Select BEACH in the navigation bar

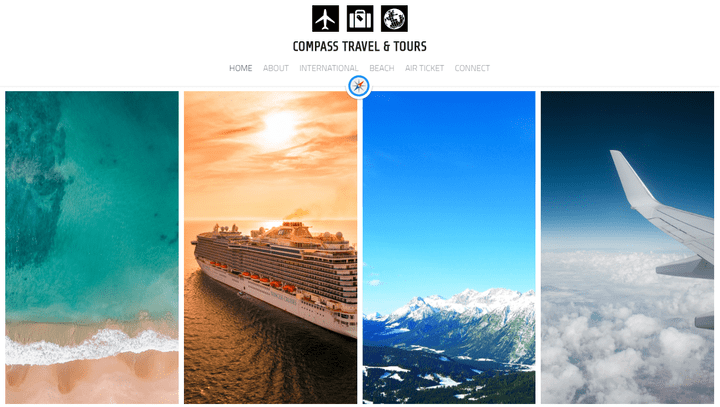(x=382, y=68)
